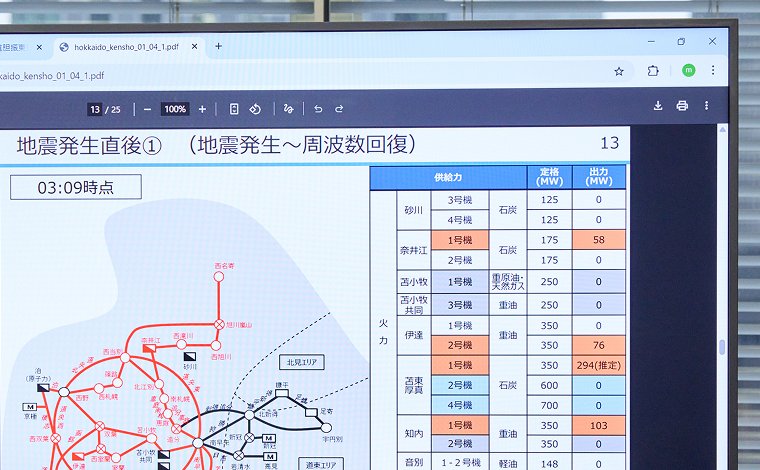
Task: Click the page number field showing 13
Action: [95, 109]
